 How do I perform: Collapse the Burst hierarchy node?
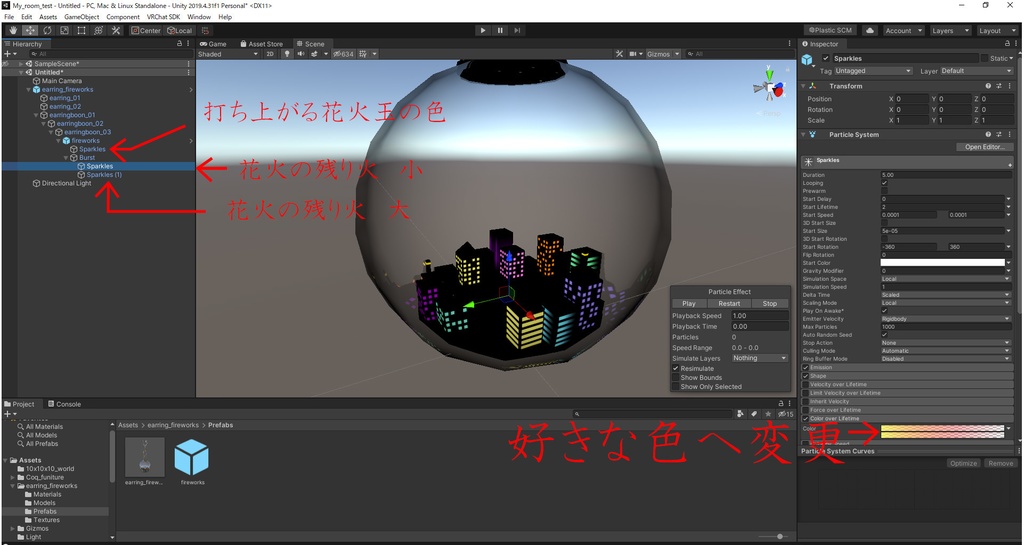67,158
